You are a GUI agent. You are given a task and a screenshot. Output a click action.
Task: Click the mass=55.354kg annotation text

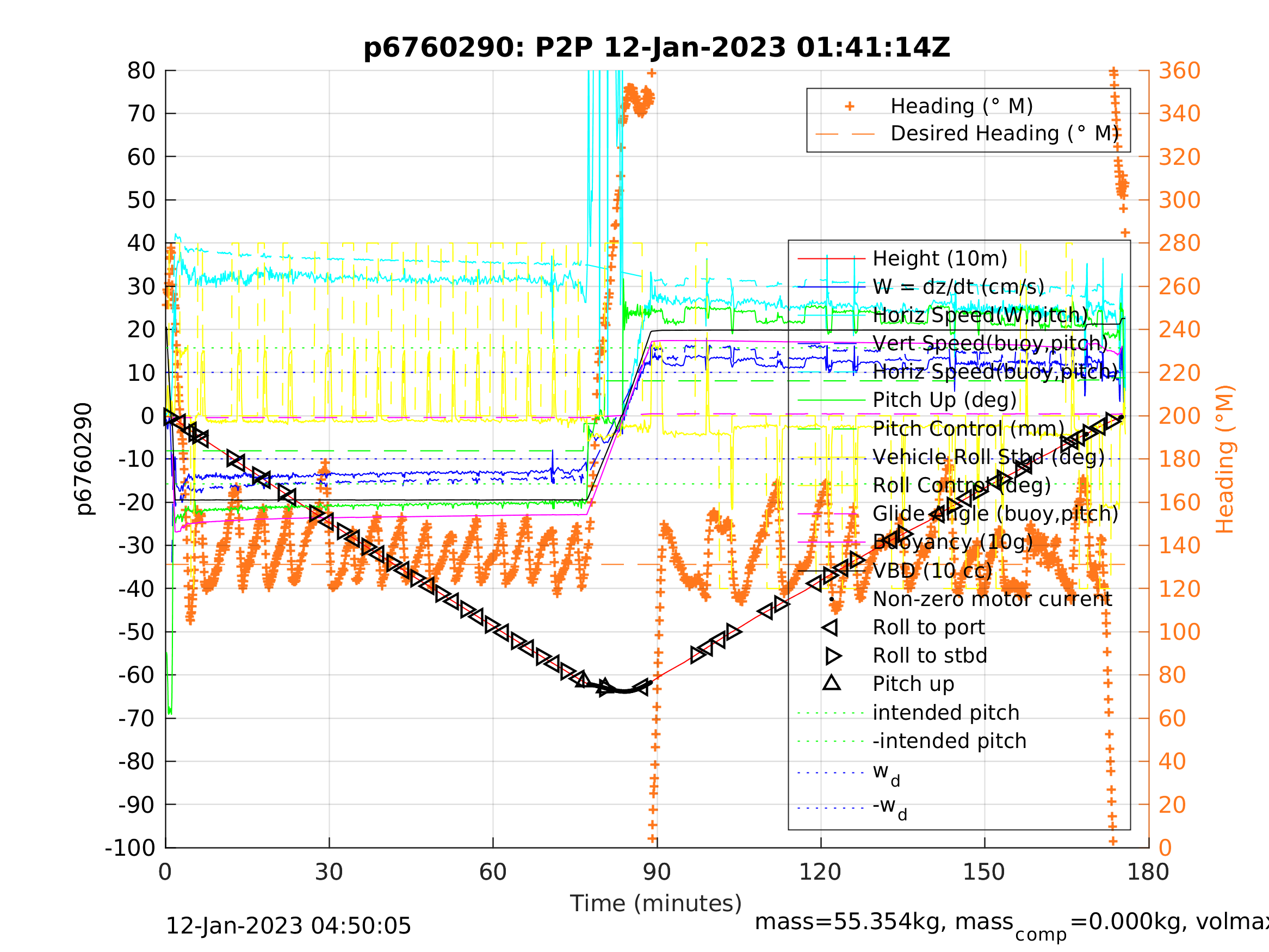click(x=883, y=922)
